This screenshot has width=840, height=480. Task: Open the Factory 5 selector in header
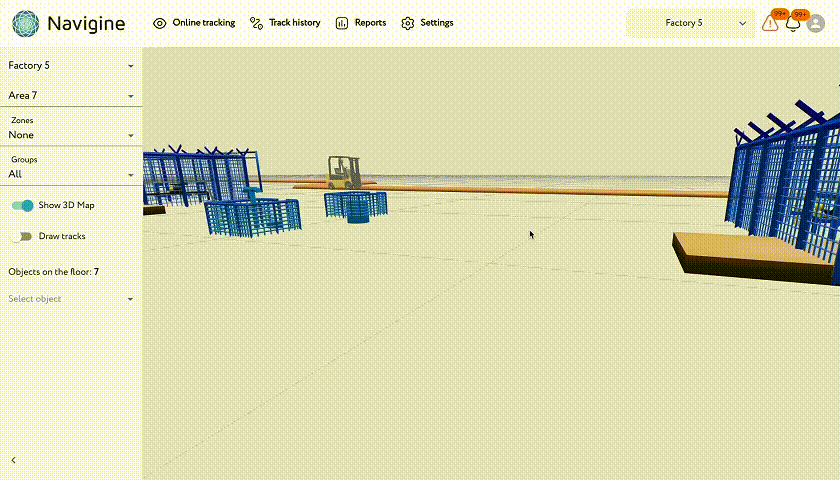(x=690, y=23)
